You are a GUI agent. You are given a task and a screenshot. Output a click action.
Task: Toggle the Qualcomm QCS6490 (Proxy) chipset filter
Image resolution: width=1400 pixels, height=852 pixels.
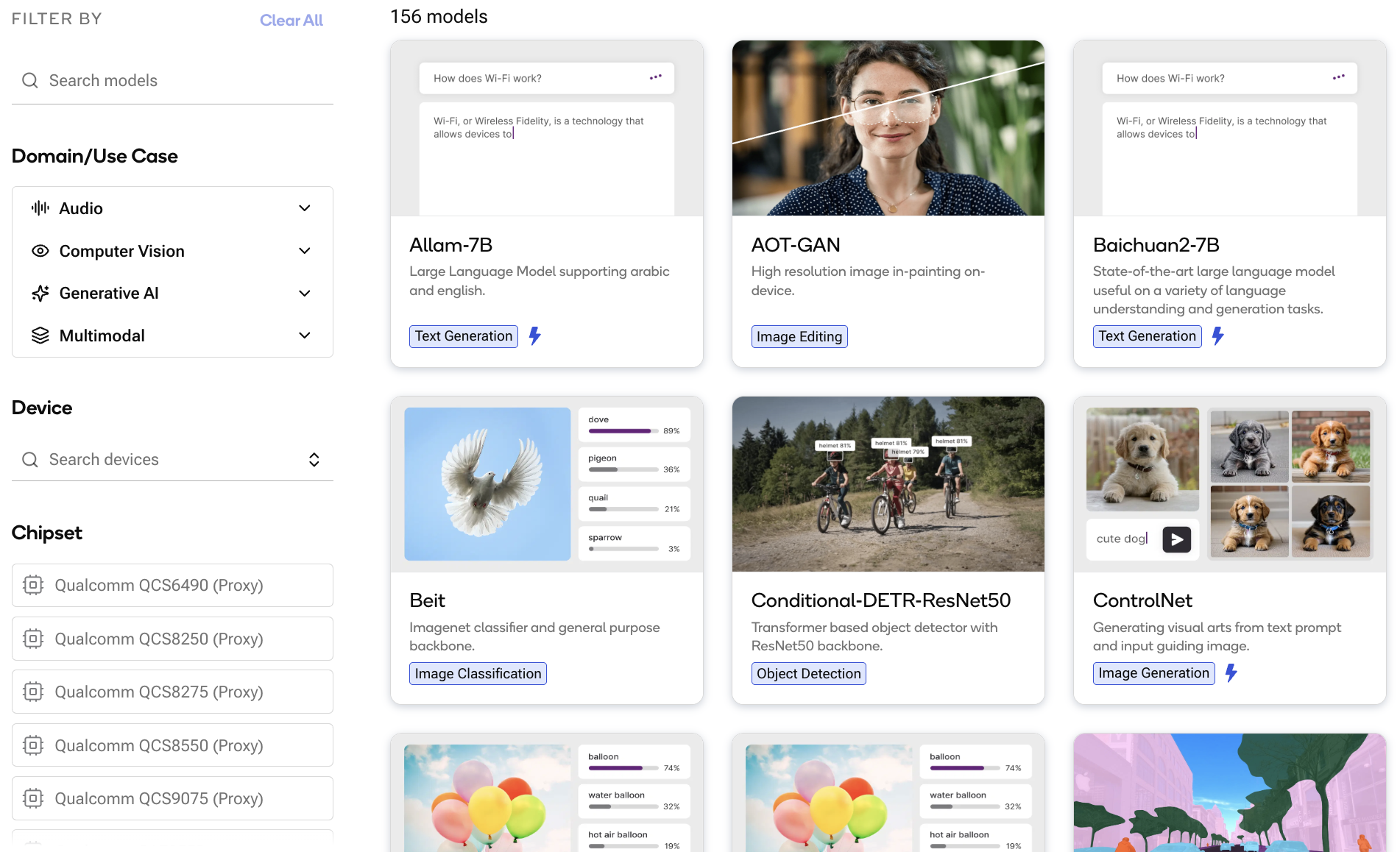172,586
